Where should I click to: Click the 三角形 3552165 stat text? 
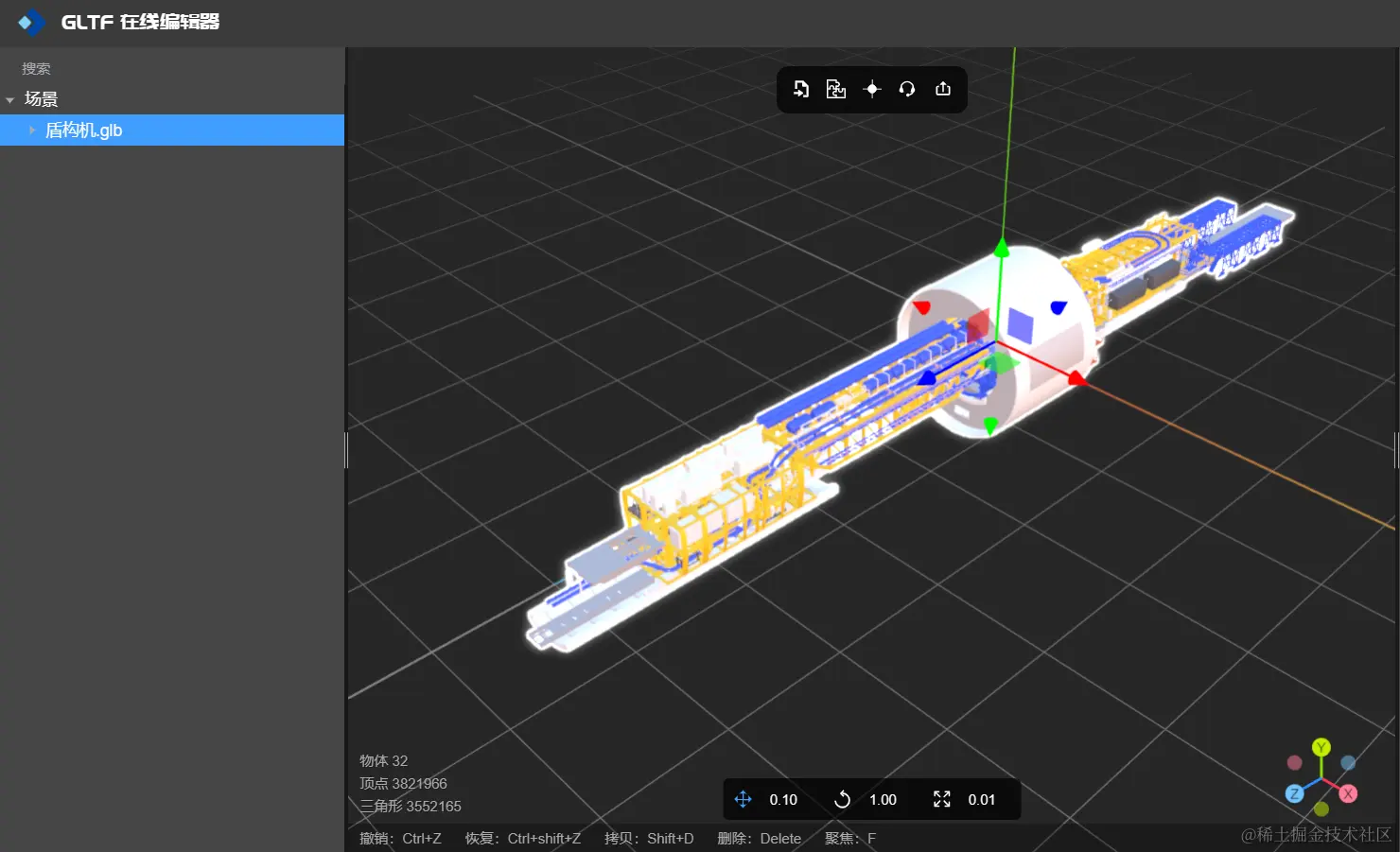coord(411,806)
